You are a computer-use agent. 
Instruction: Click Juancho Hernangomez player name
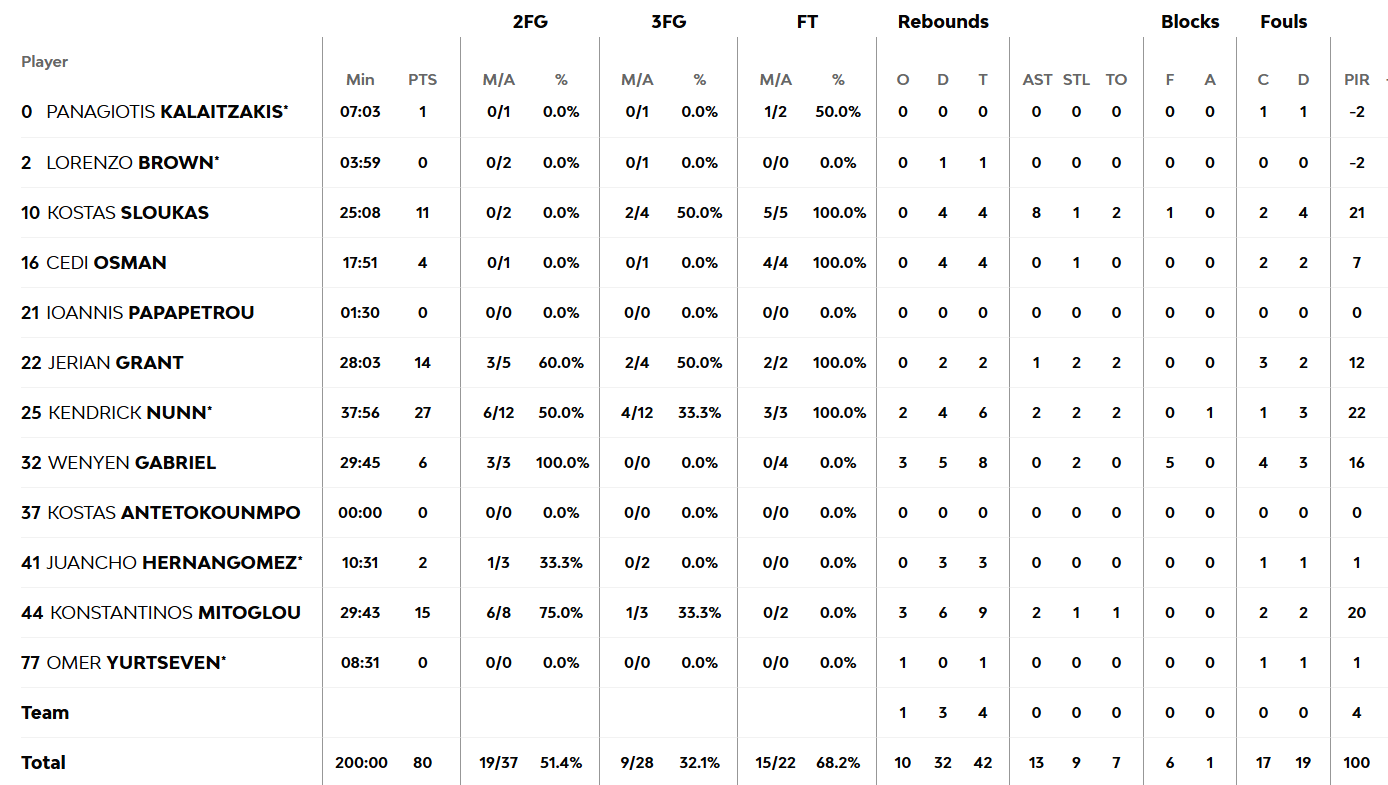pyautogui.click(x=175, y=562)
